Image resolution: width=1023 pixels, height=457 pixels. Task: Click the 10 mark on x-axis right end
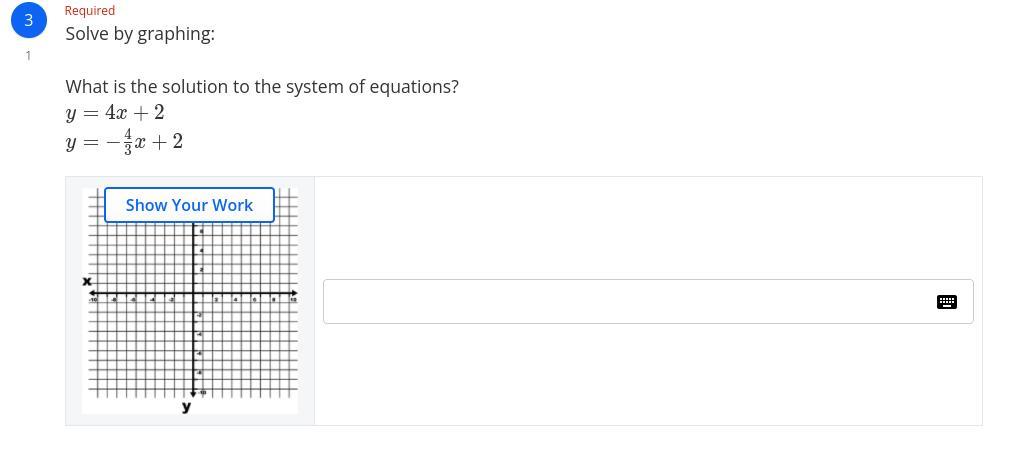294,299
